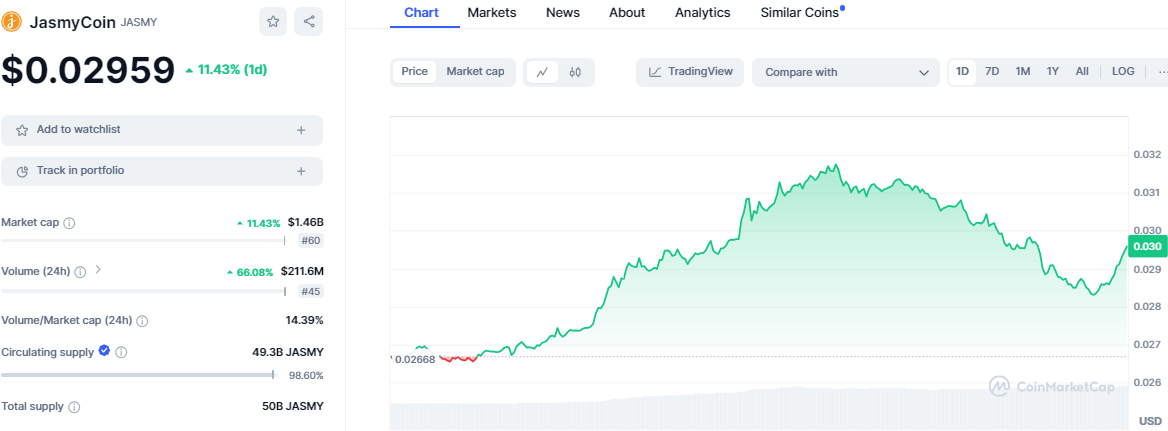Screen dimensions: 1168x431
Task: Click the 50B JASMY total supply value
Action: pos(291,406)
